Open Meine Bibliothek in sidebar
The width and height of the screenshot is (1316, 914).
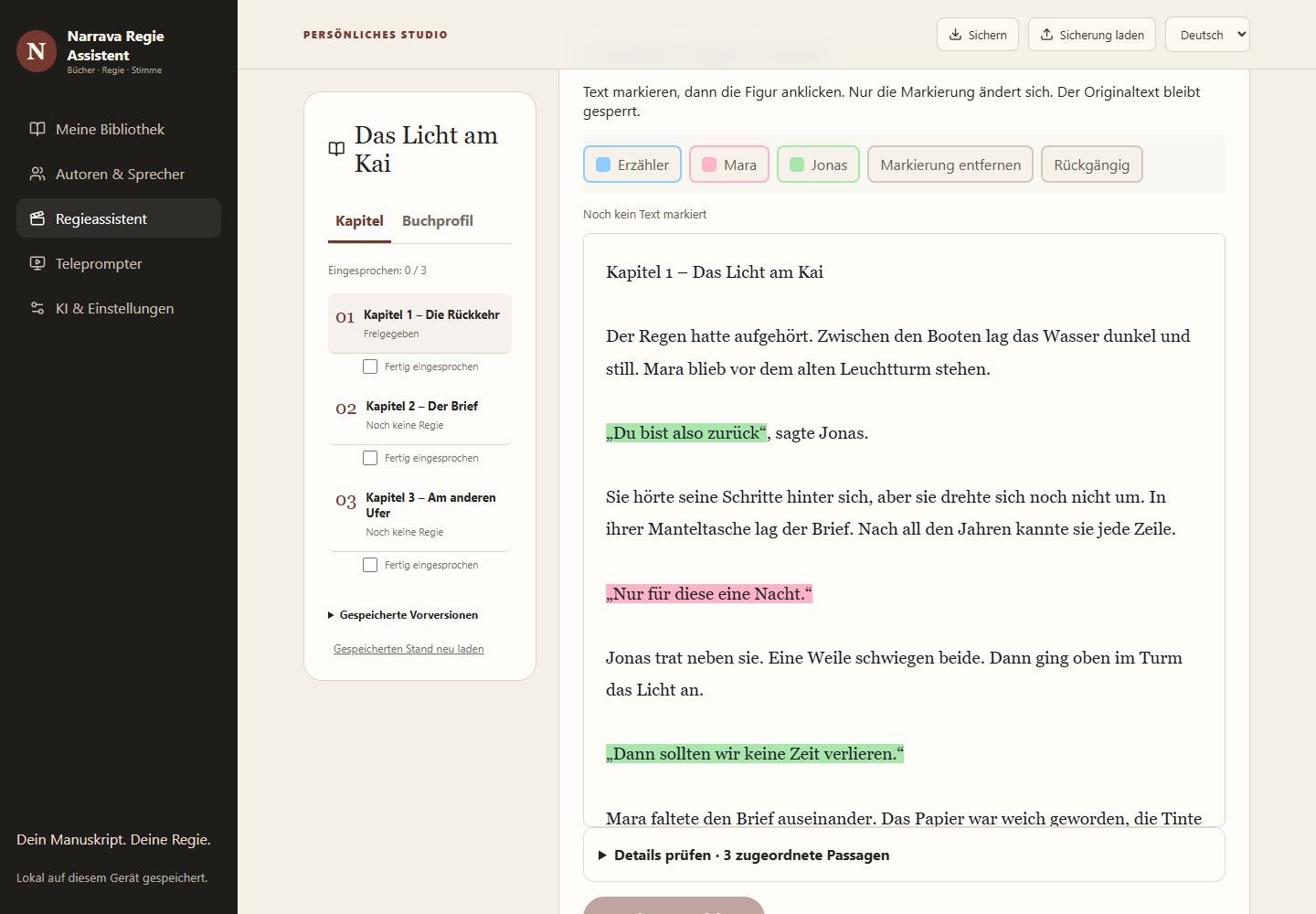[x=119, y=129]
